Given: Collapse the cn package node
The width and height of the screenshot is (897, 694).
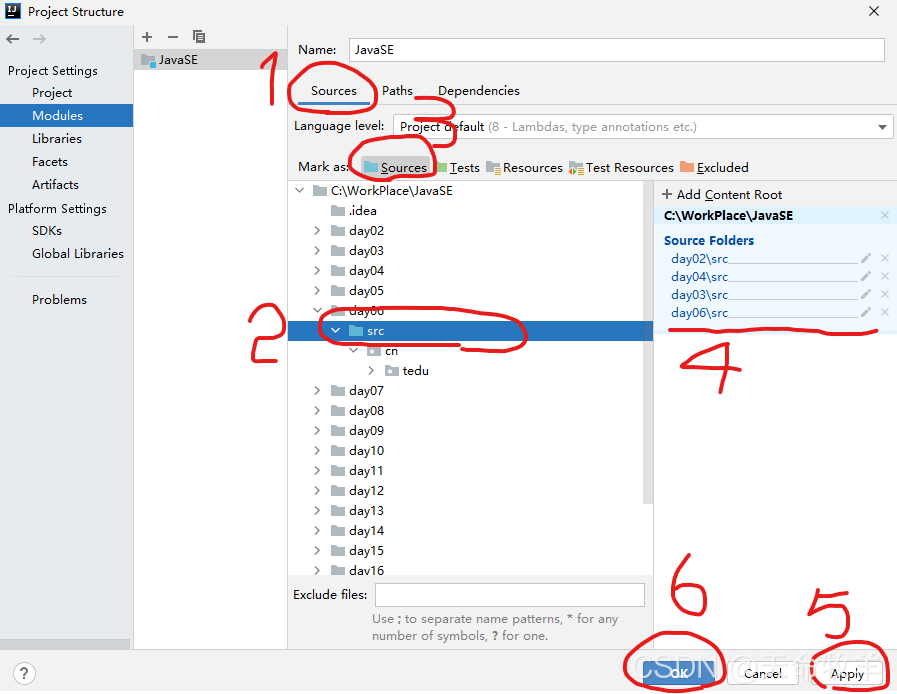Looking at the screenshot, I should 354,351.
